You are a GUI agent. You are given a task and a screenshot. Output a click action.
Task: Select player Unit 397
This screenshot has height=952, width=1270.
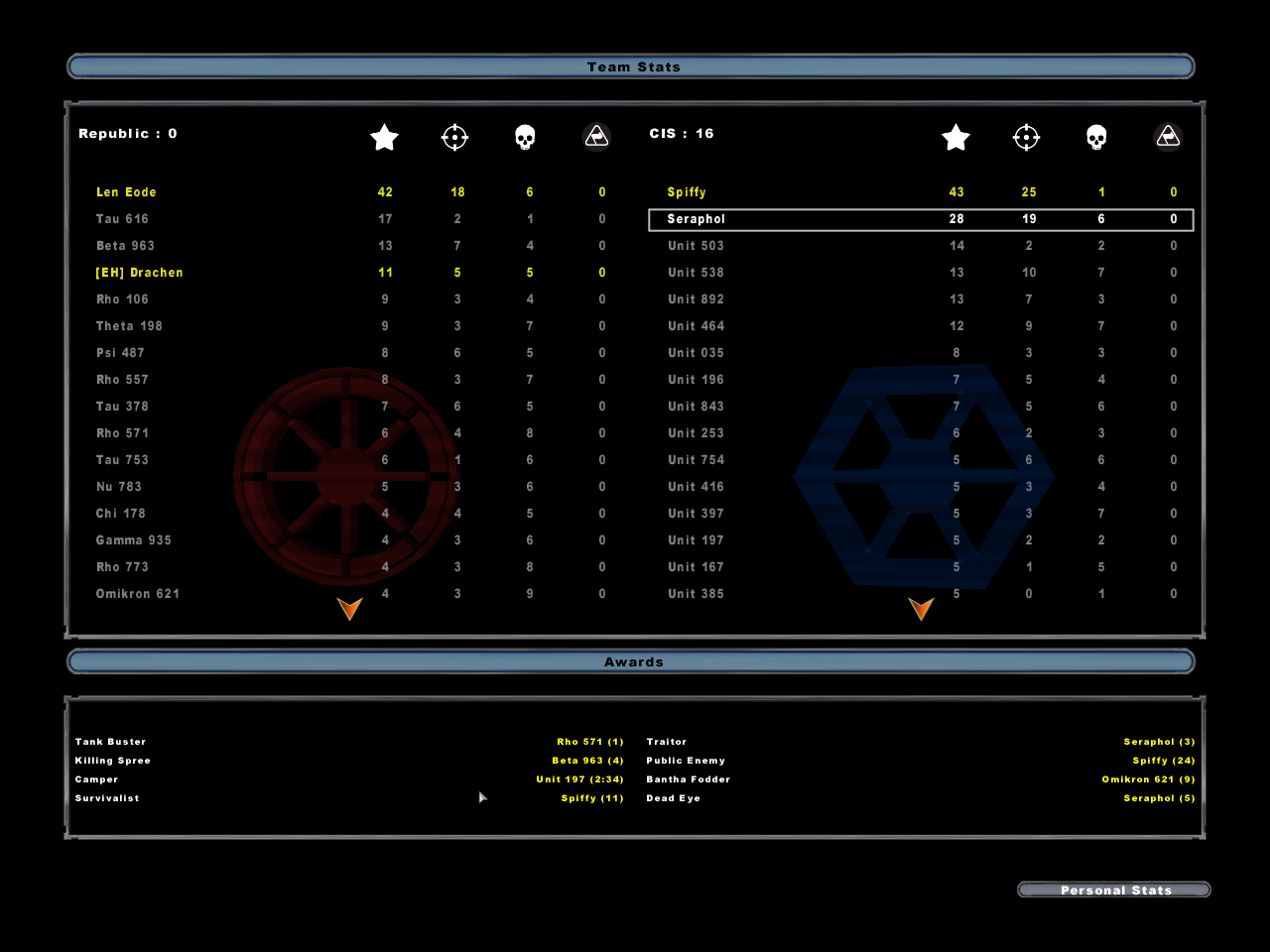696,514
